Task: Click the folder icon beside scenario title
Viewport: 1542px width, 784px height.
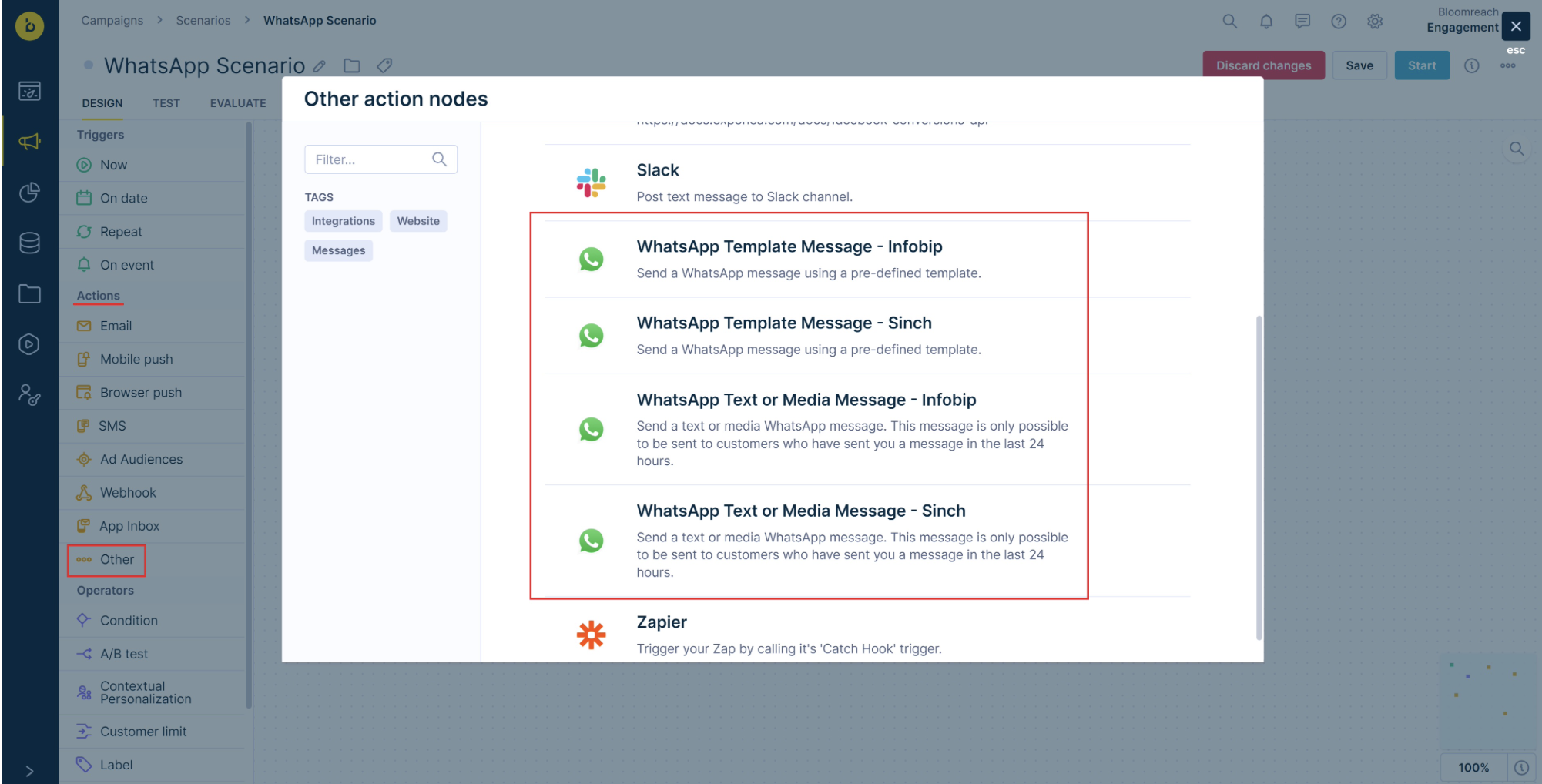Action: [352, 66]
